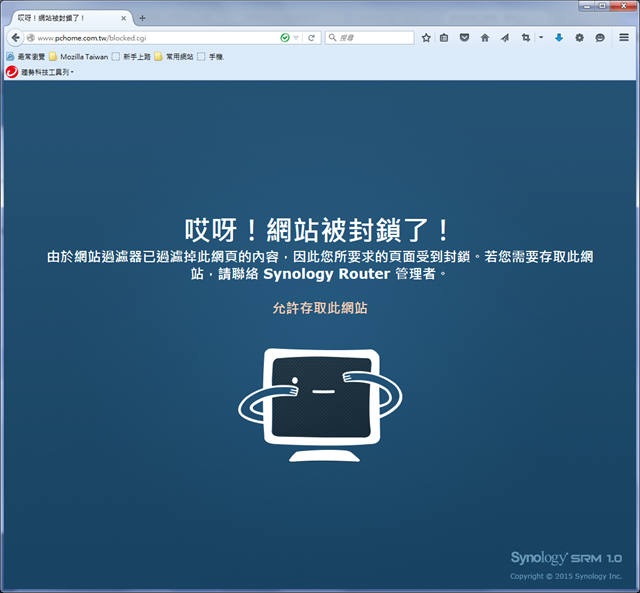Viewport: 640px width, 593px height.
Task: Open the URL history dropdown arrow
Action: pos(296,38)
